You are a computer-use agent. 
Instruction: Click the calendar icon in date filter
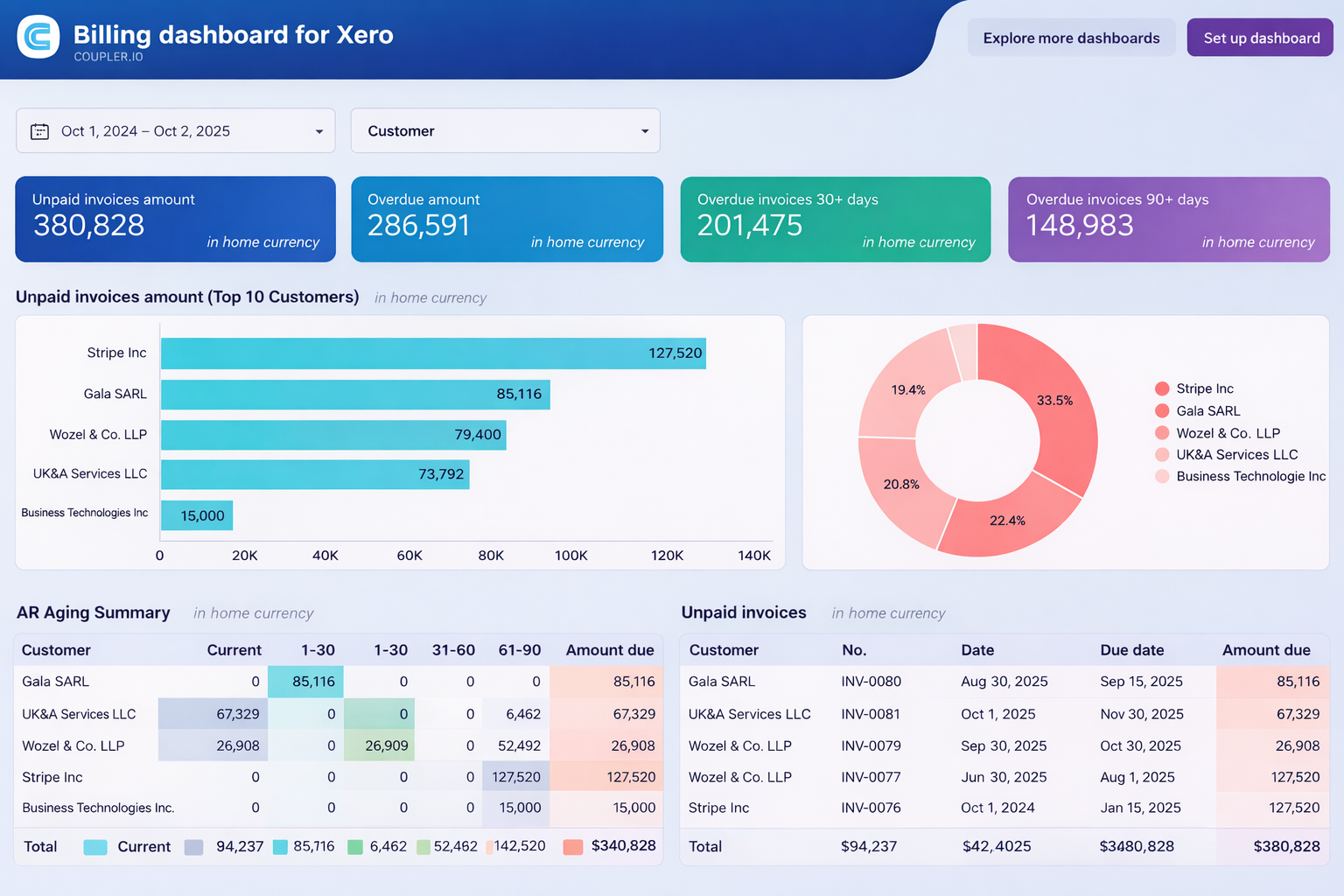click(40, 131)
